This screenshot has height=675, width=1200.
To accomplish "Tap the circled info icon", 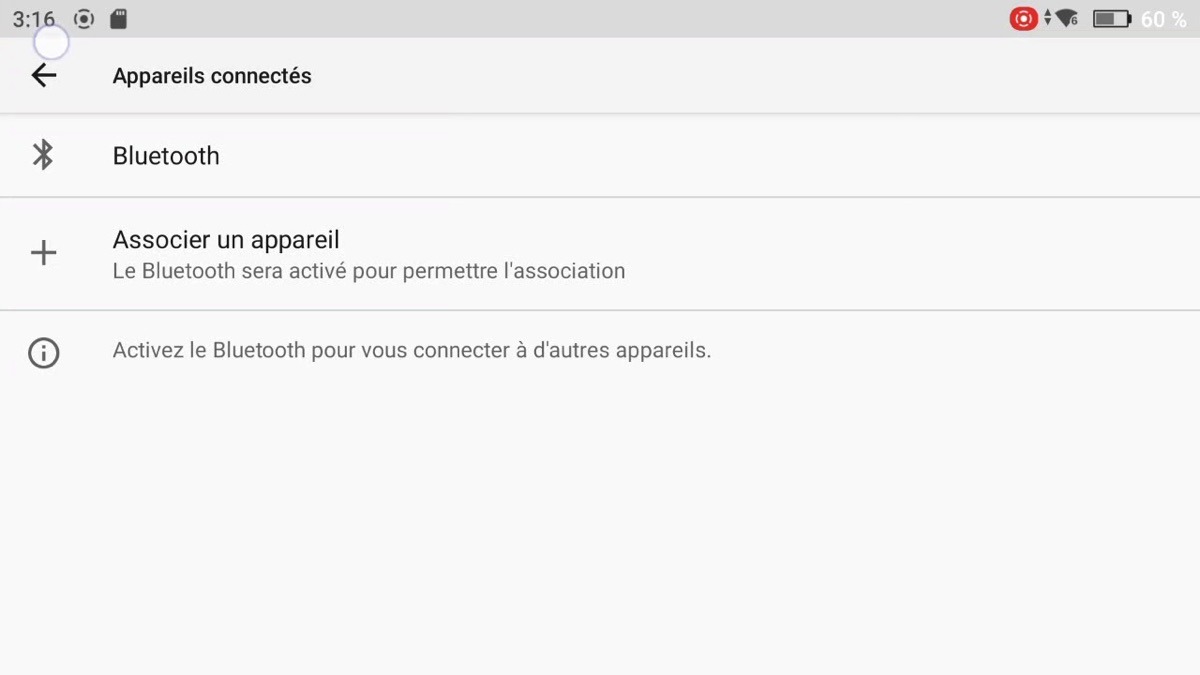I will pyautogui.click(x=44, y=352).
